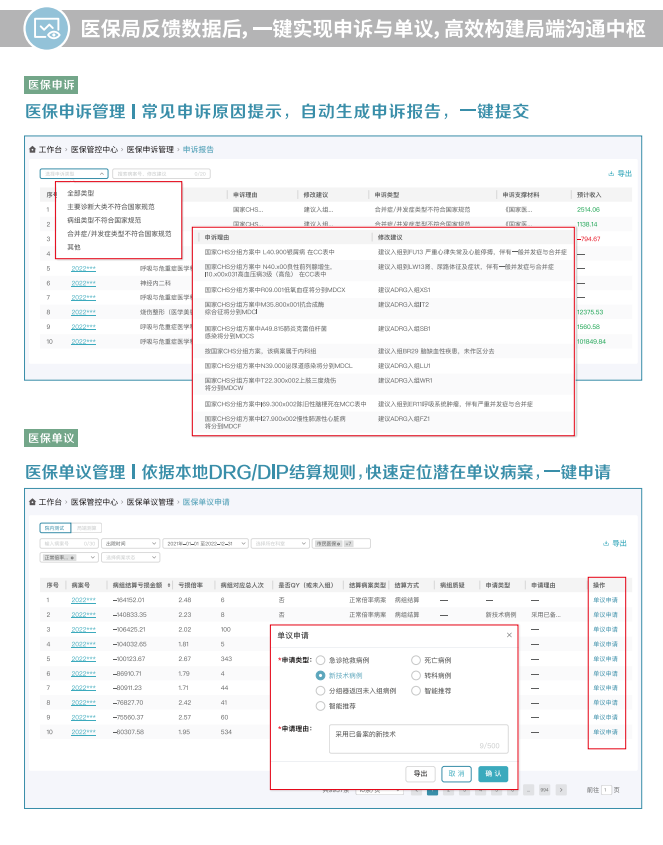Choose 分组器适应未入组病例 radio option
This screenshot has height=845, width=663.
(x=321, y=690)
